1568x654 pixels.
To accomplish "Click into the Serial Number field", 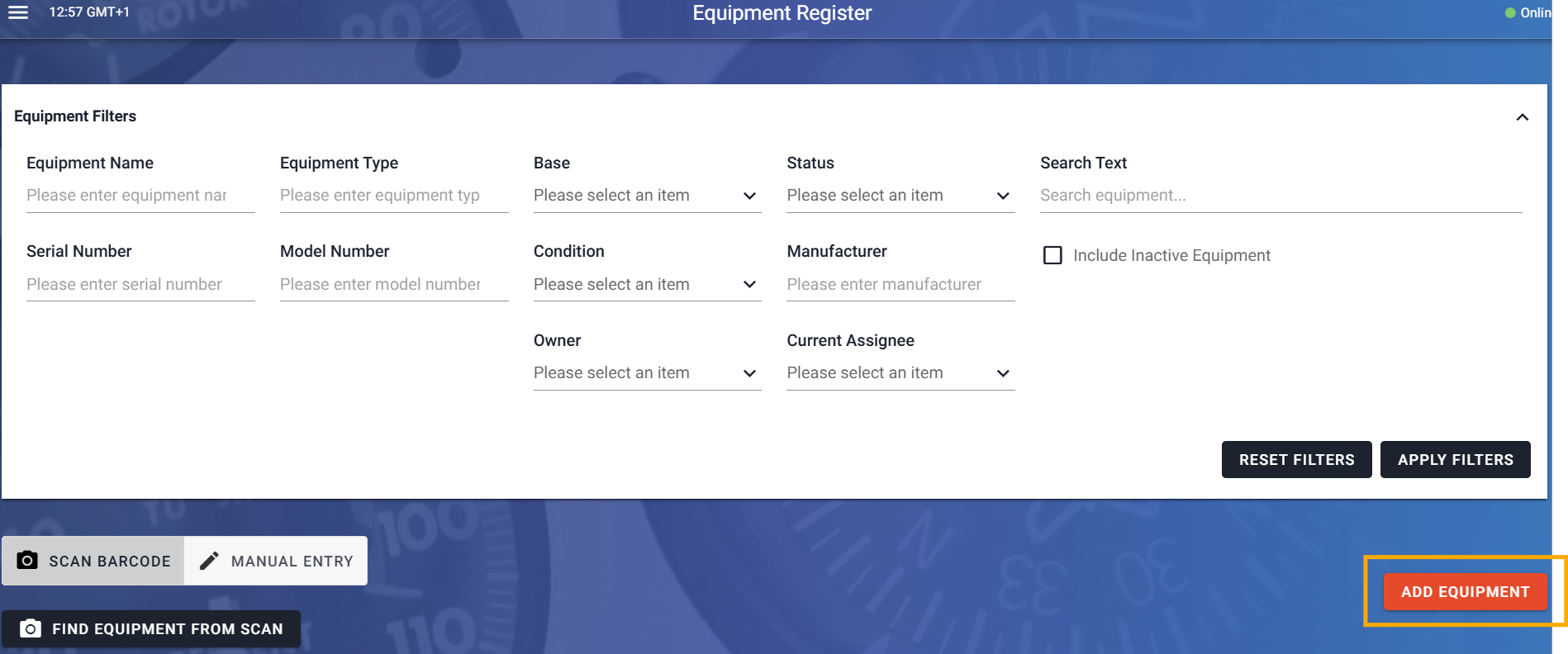I will pyautogui.click(x=140, y=285).
